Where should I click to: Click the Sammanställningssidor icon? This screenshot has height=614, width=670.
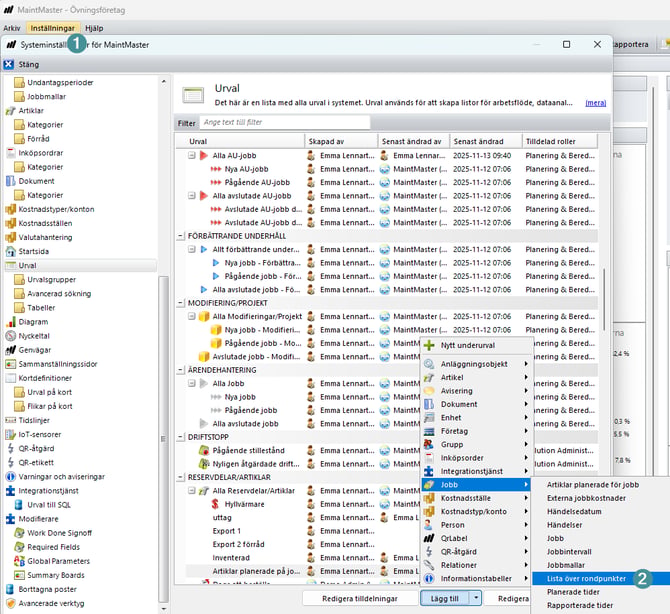10,364
